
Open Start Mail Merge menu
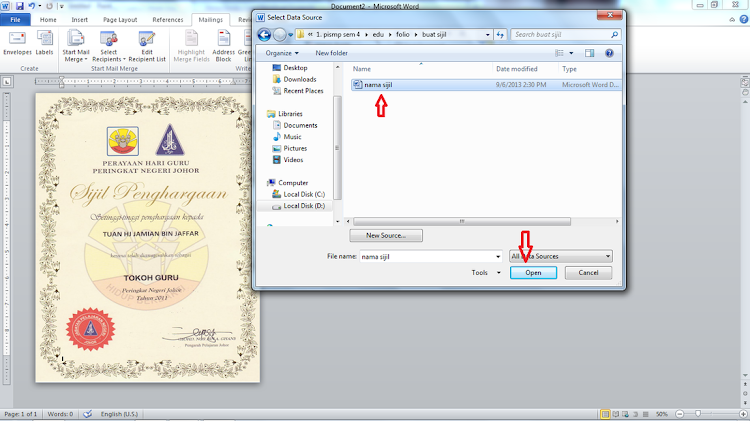pyautogui.click(x=76, y=46)
